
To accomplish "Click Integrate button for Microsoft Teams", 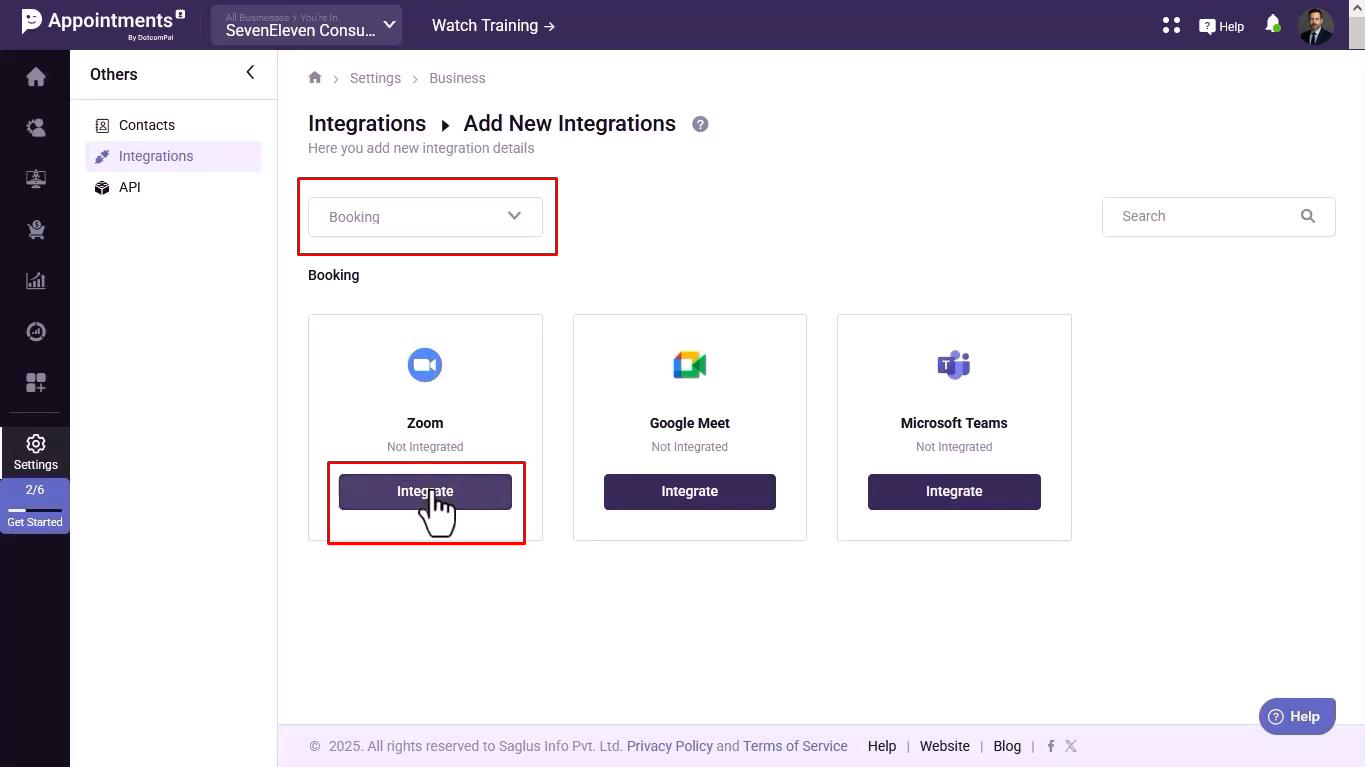I will coord(953,491).
